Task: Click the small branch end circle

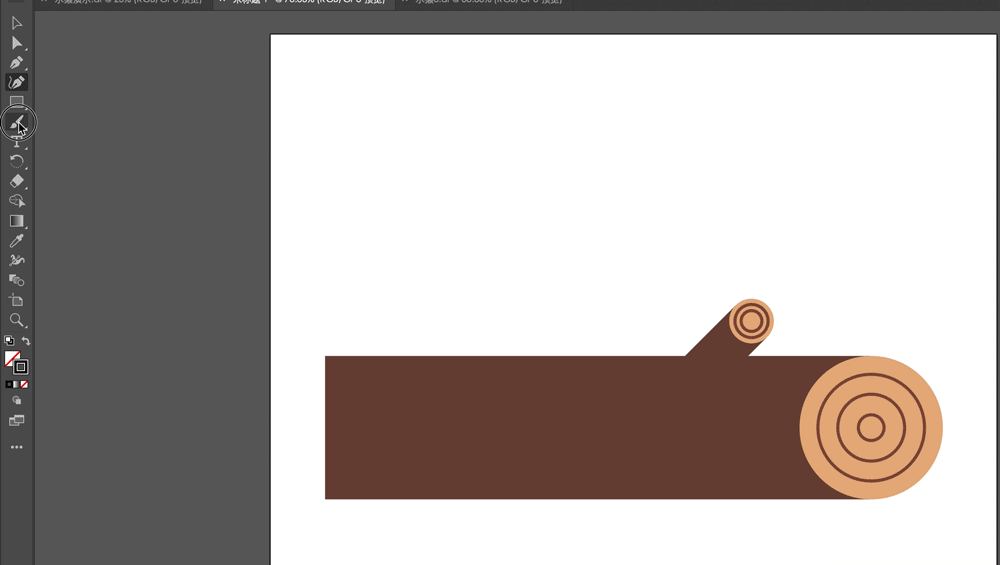Action: 751,321
